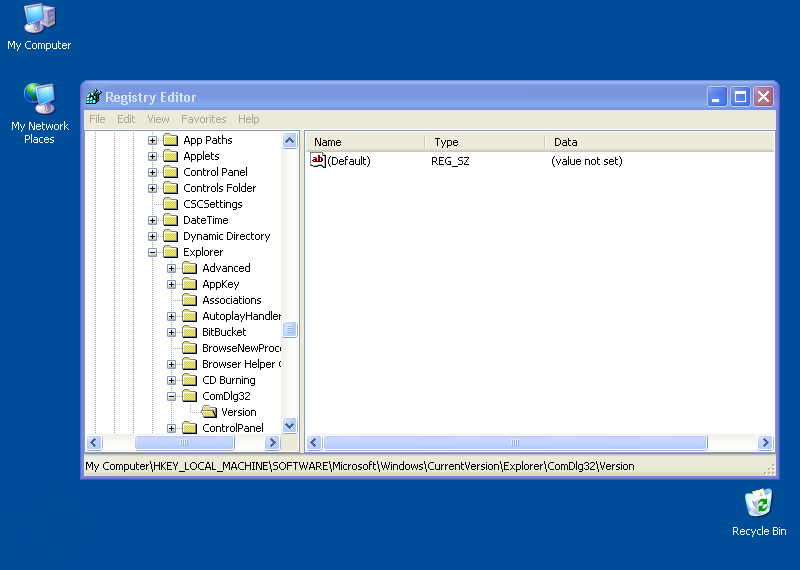Click the ComDlg32 folder icon
This screenshot has height=570, width=800.
pyautogui.click(x=189, y=395)
